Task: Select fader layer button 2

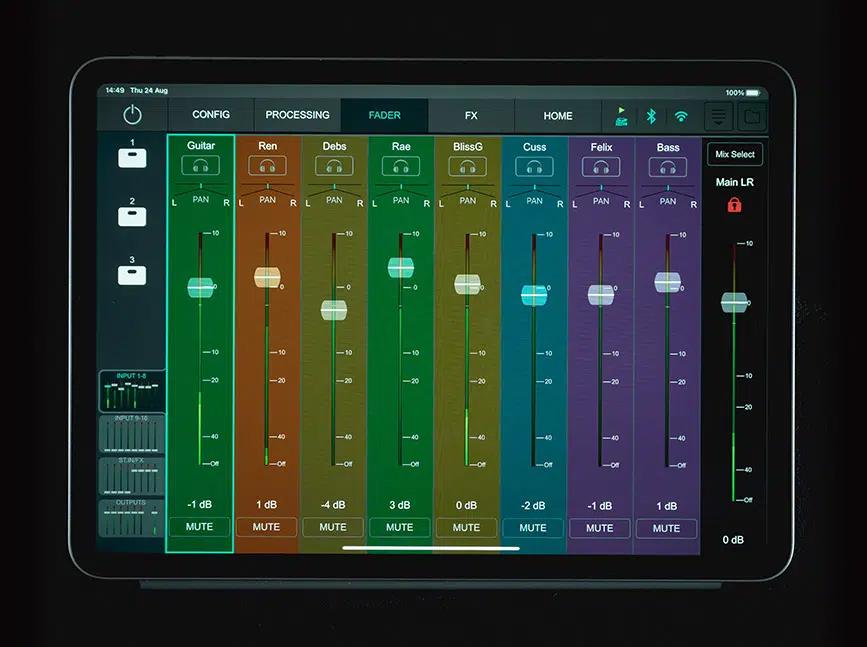Action: tap(131, 216)
